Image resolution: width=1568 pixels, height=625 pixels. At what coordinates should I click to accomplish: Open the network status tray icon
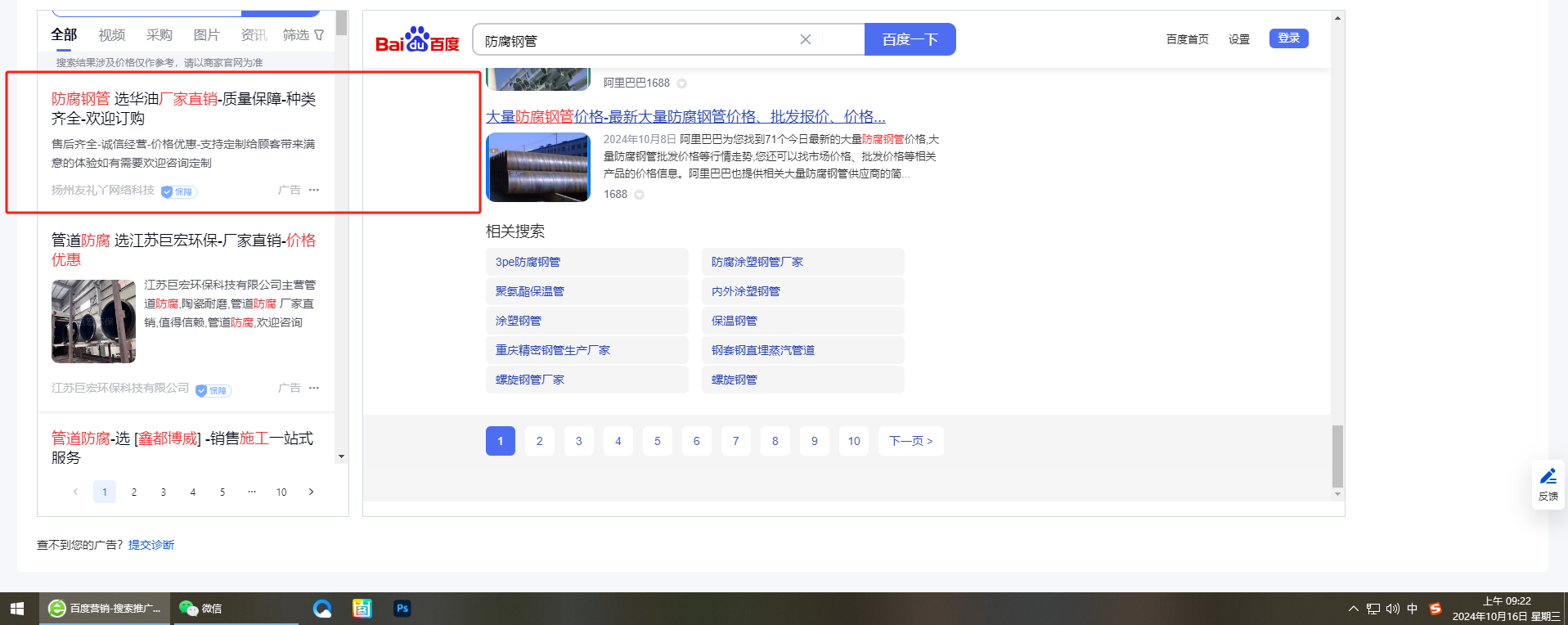point(1373,609)
